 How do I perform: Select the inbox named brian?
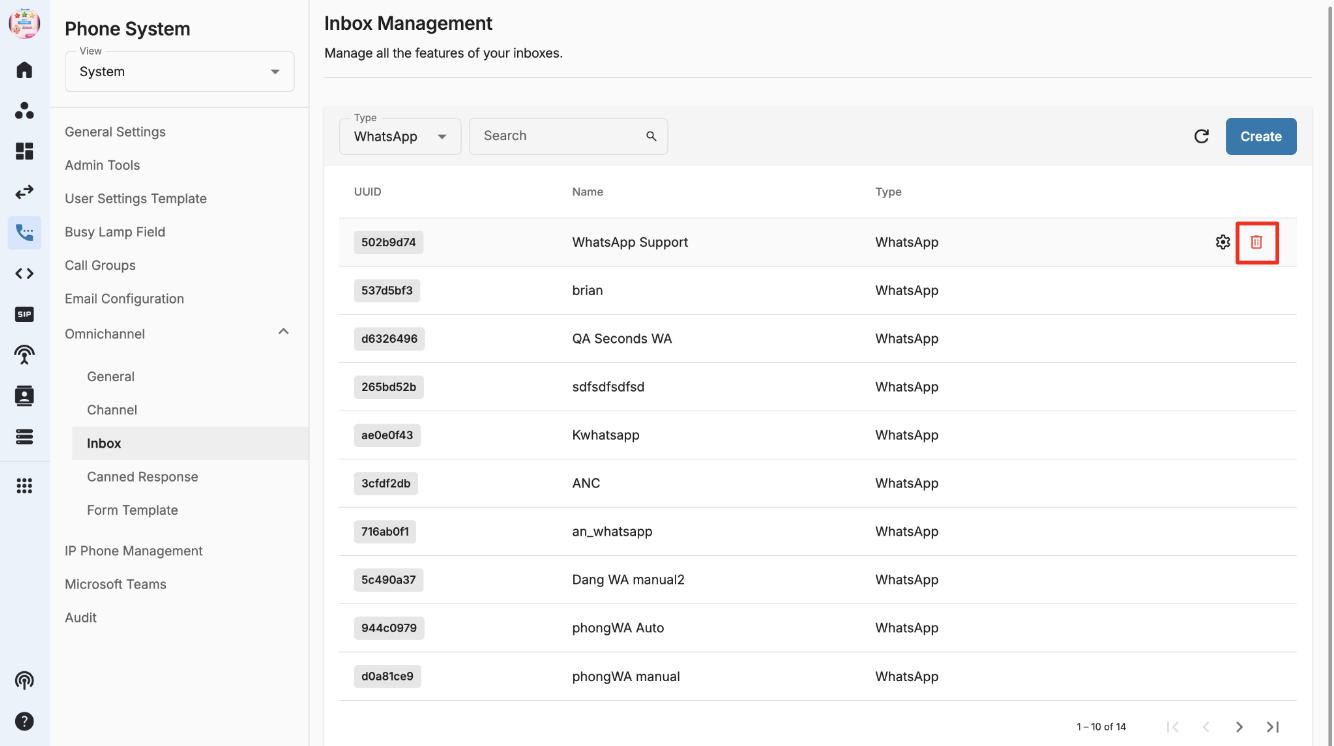(x=587, y=290)
